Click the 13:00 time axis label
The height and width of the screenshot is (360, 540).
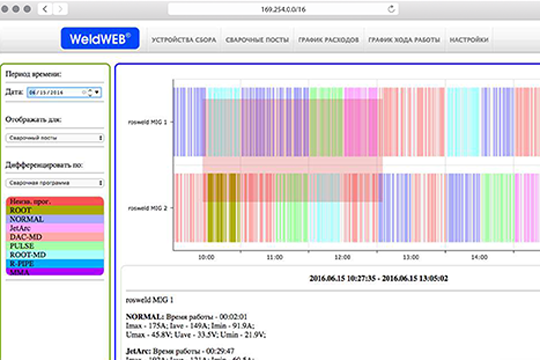(411, 257)
